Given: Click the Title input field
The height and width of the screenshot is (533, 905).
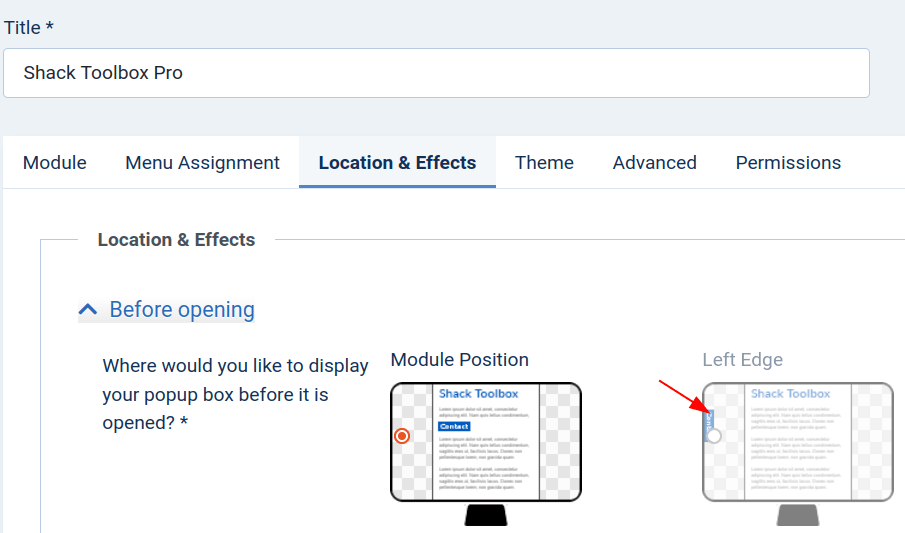Looking at the screenshot, I should point(436,73).
